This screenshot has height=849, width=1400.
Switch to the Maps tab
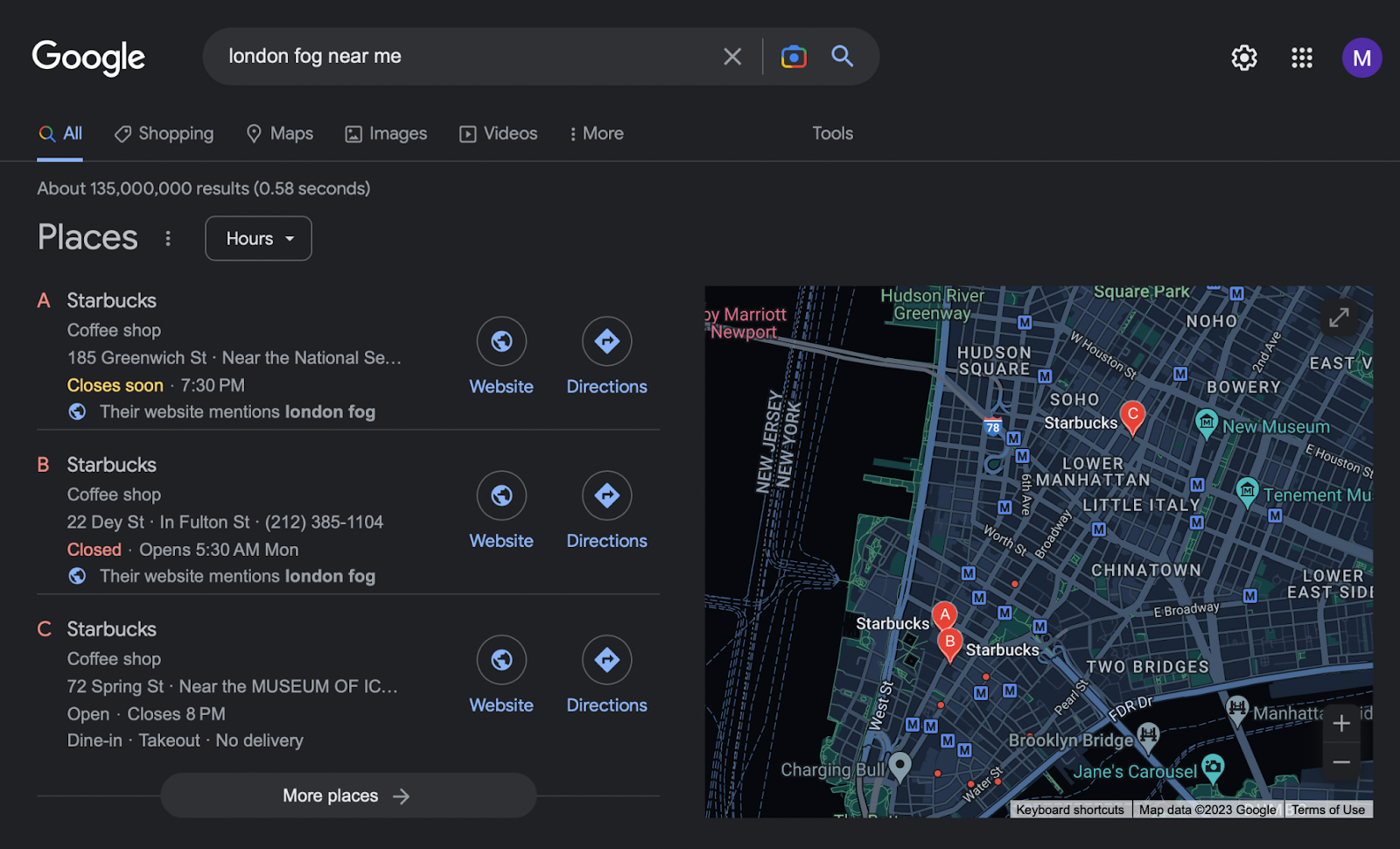(x=280, y=134)
